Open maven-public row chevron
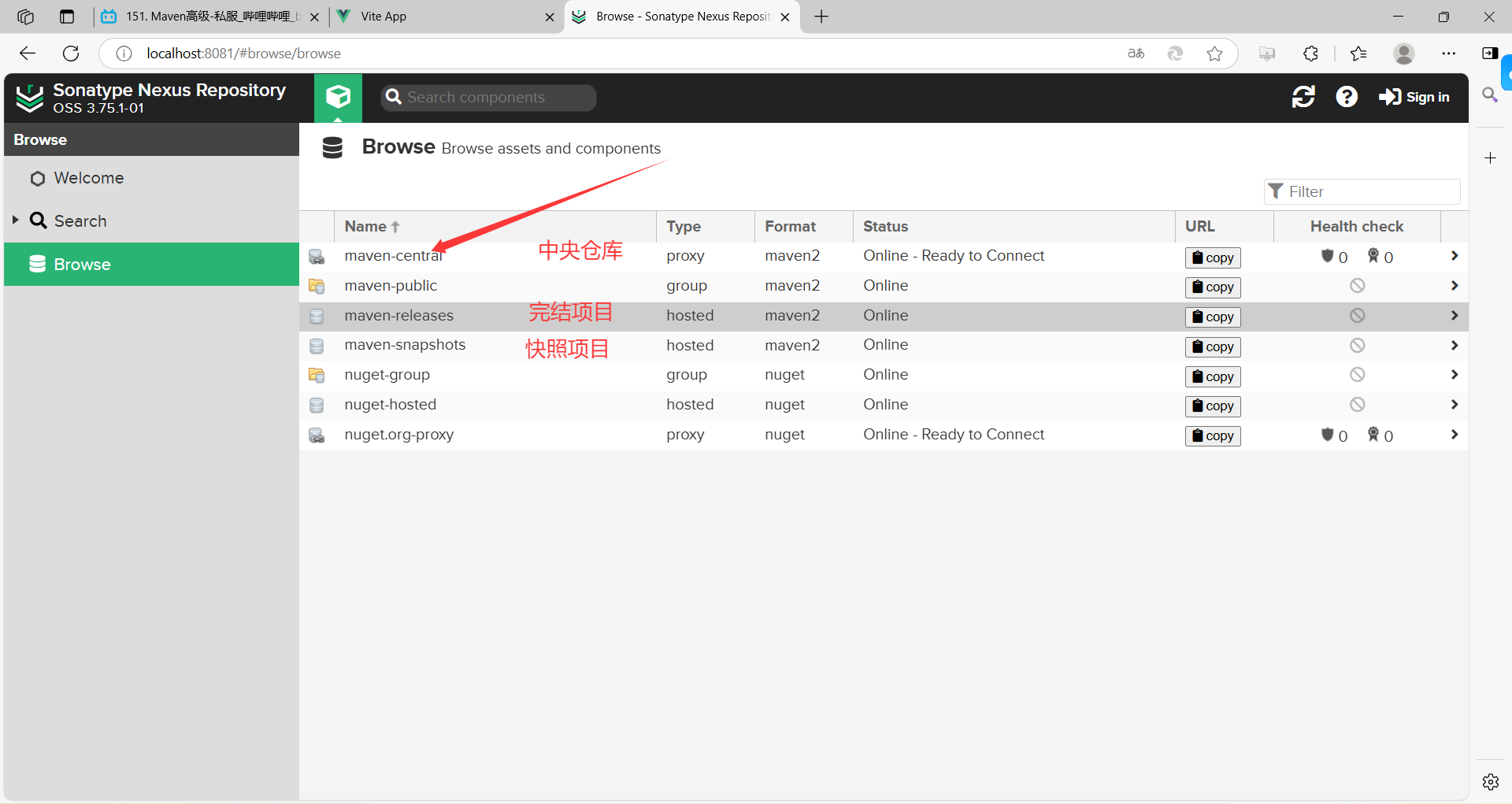The image size is (1512, 804). point(1455,286)
